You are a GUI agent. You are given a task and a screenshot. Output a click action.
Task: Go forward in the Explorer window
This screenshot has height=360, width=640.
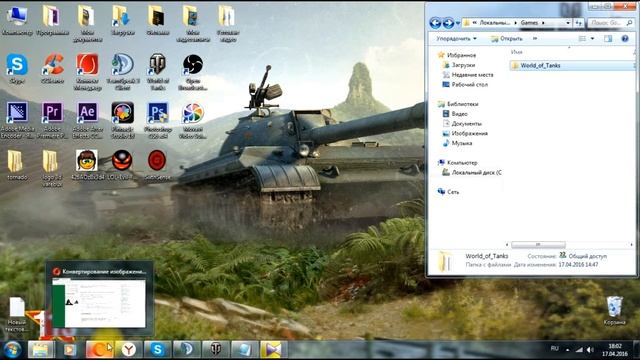coord(448,22)
